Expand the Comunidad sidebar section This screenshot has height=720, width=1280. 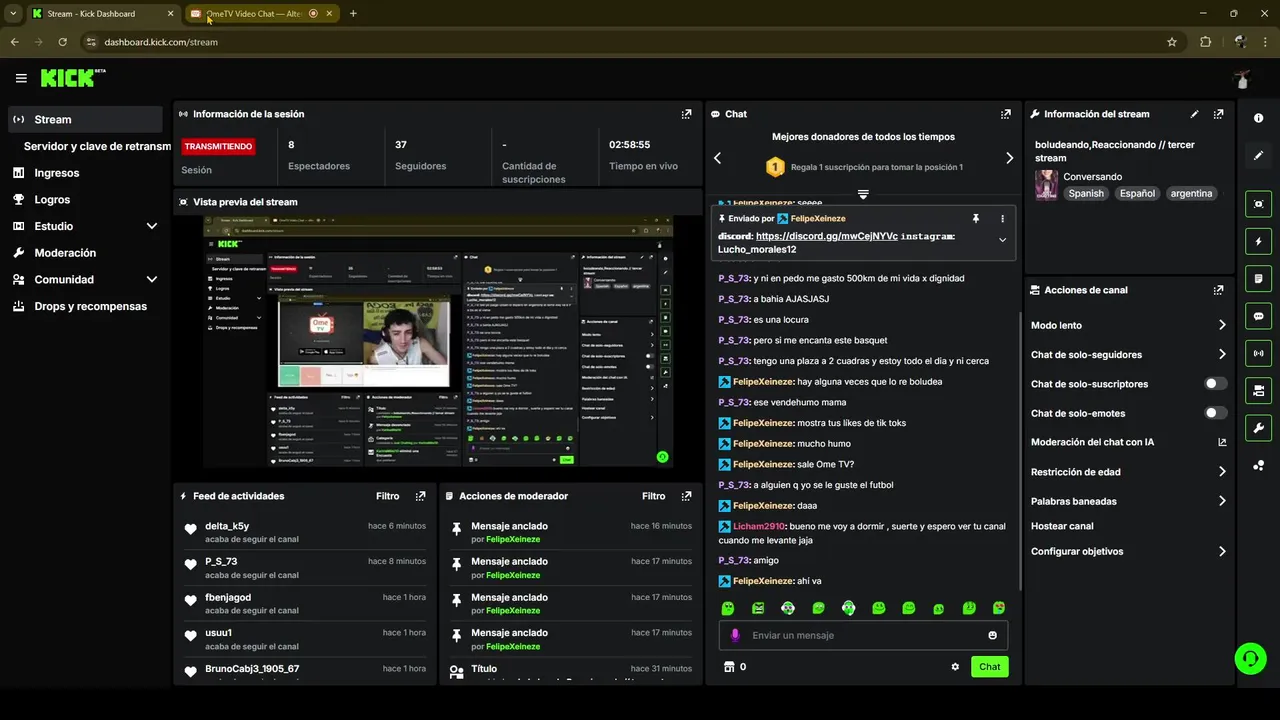click(x=152, y=280)
